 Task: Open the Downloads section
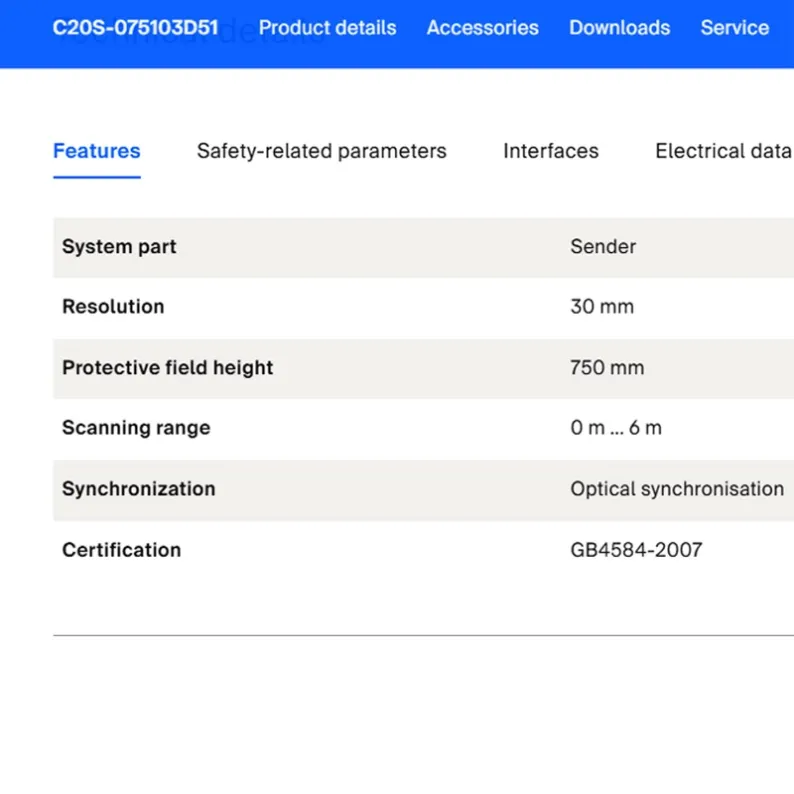(x=619, y=28)
